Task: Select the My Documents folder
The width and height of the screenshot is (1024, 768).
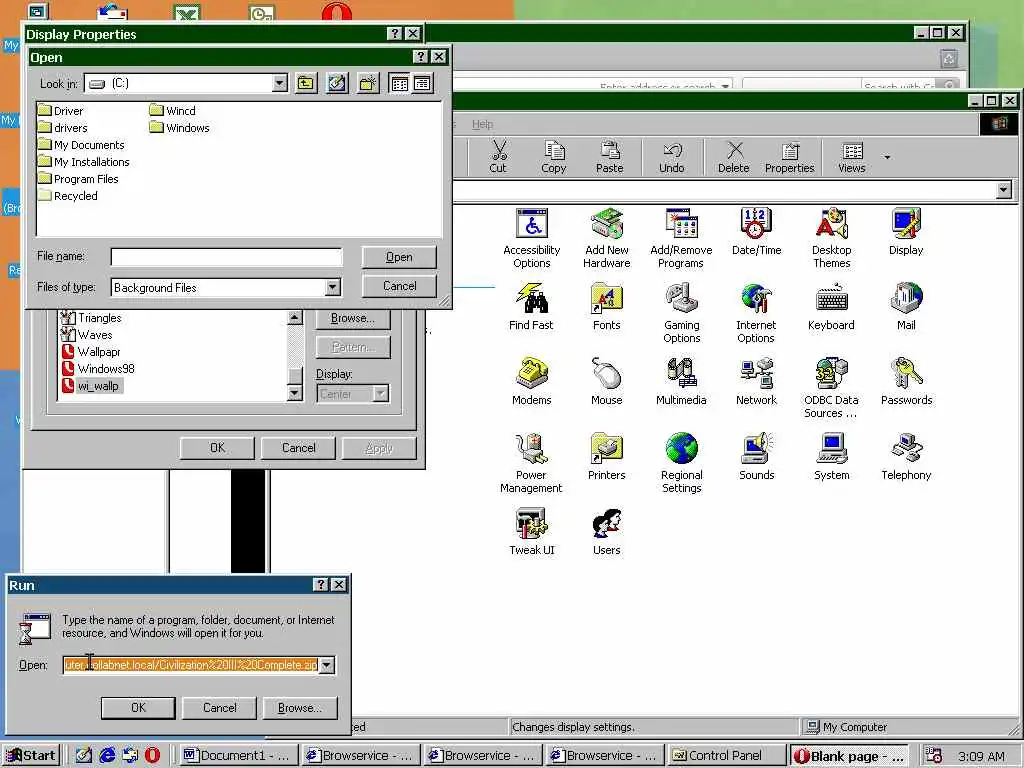Action: coord(81,145)
